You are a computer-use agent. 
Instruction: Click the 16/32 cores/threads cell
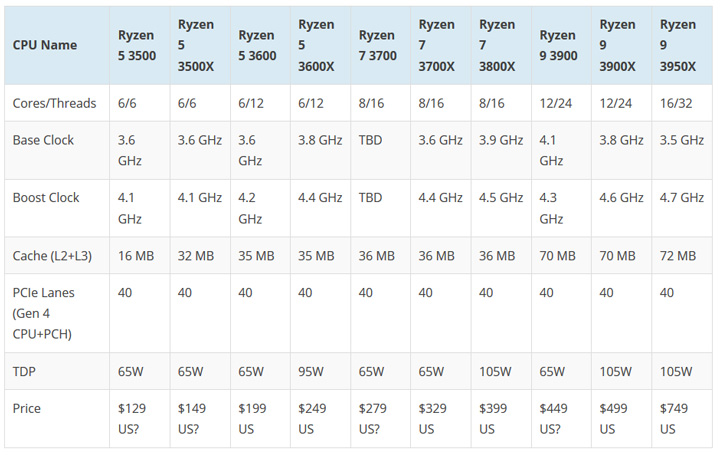point(682,103)
